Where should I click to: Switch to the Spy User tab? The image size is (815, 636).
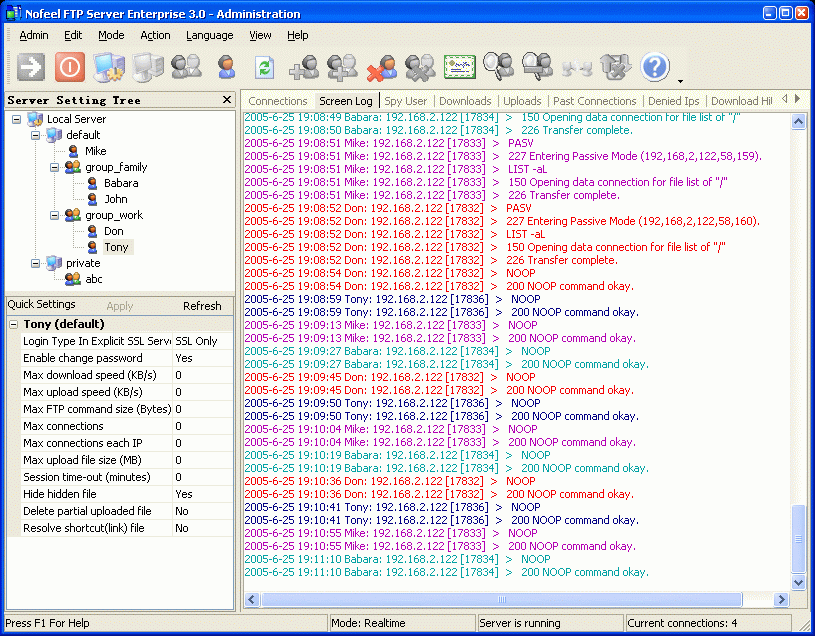click(405, 101)
